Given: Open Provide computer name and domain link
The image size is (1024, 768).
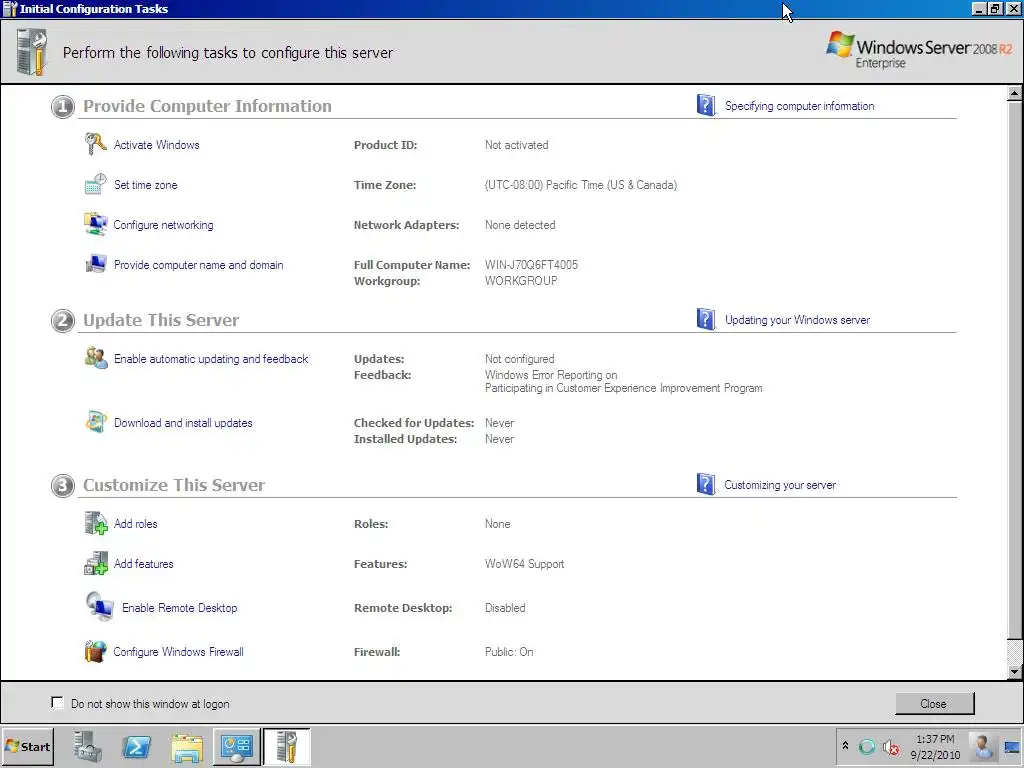Looking at the screenshot, I should coord(199,264).
